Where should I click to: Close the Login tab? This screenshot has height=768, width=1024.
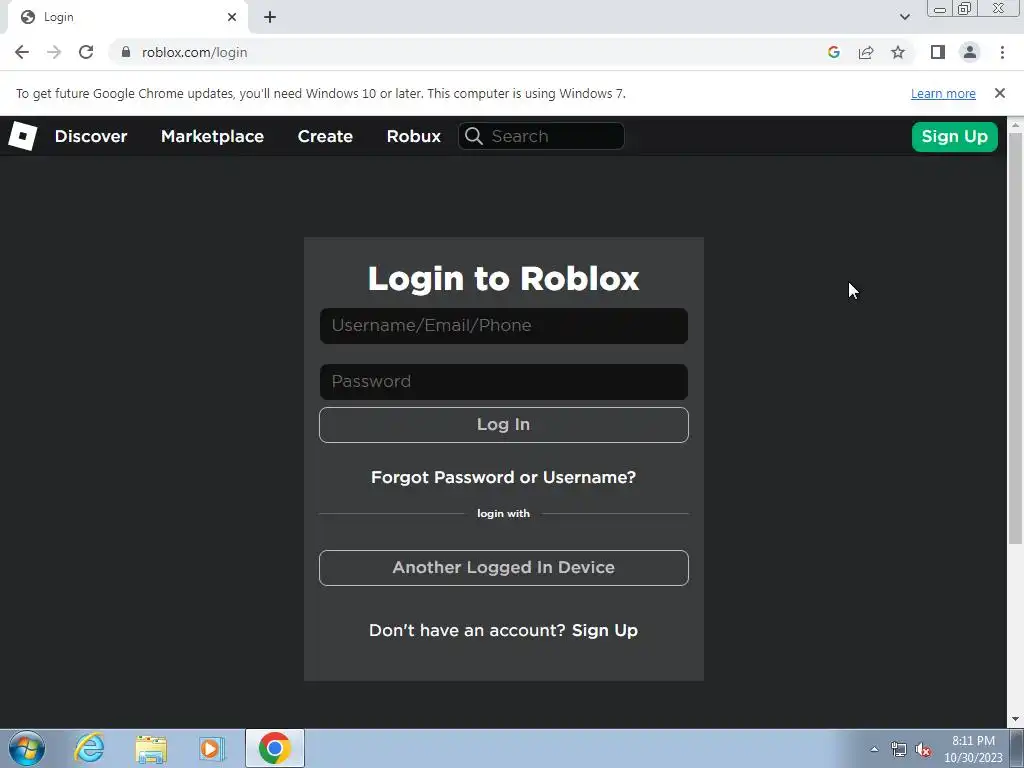tap(232, 18)
